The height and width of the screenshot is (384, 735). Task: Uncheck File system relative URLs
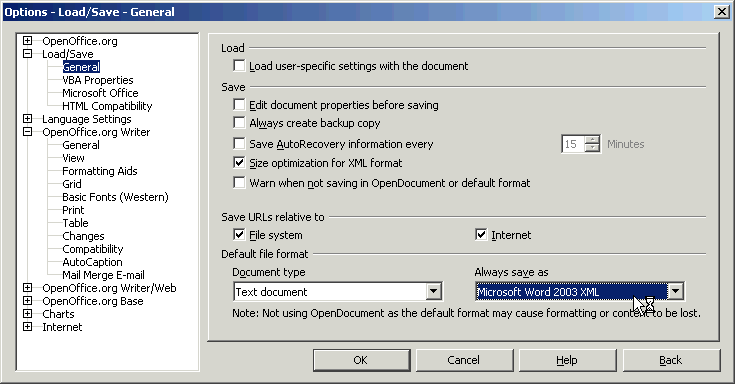pyautogui.click(x=239, y=234)
